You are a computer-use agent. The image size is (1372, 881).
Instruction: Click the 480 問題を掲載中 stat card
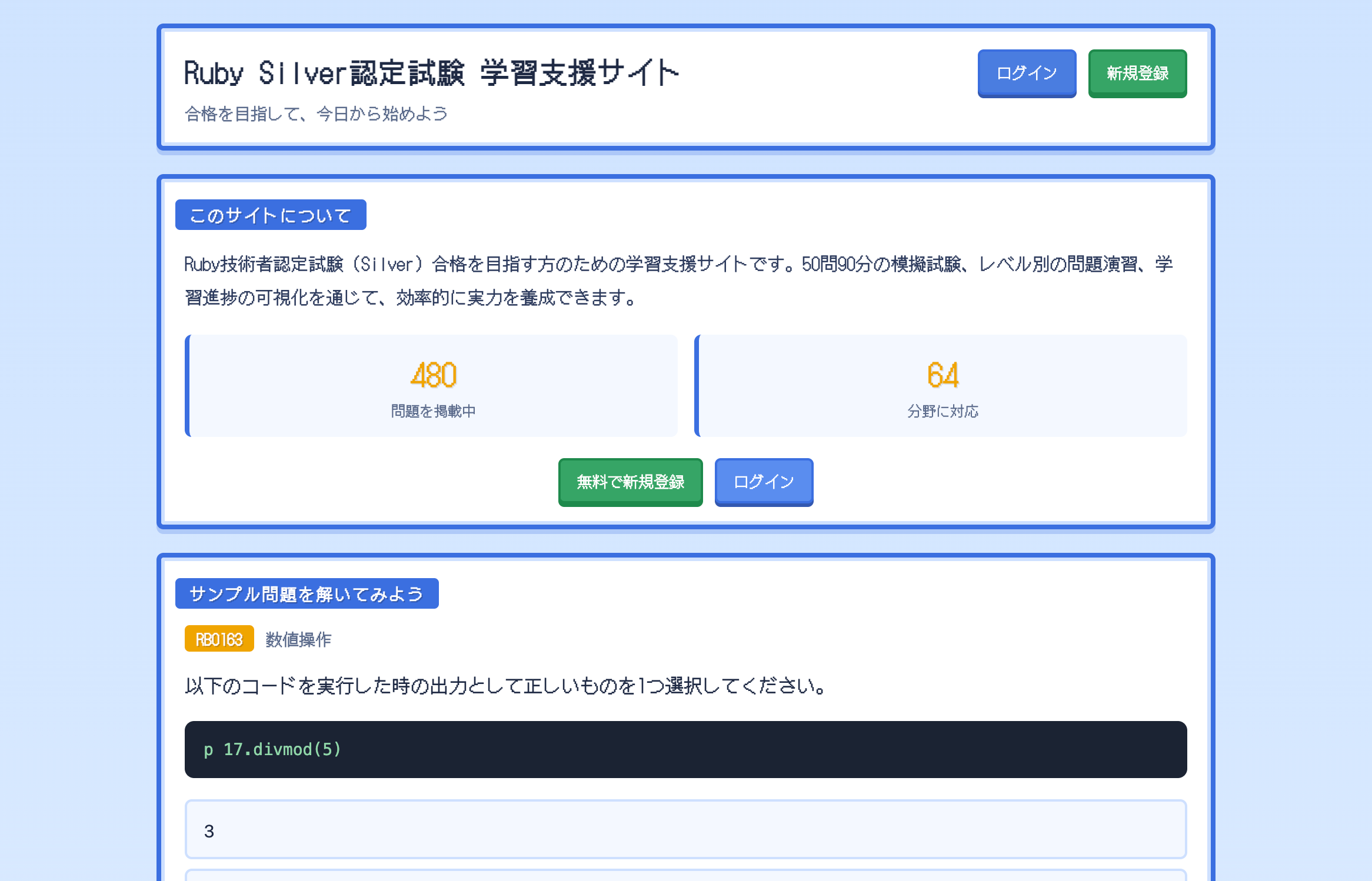point(431,386)
